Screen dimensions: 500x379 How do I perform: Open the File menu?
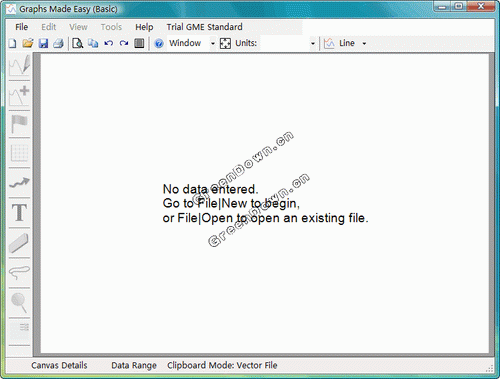22,27
